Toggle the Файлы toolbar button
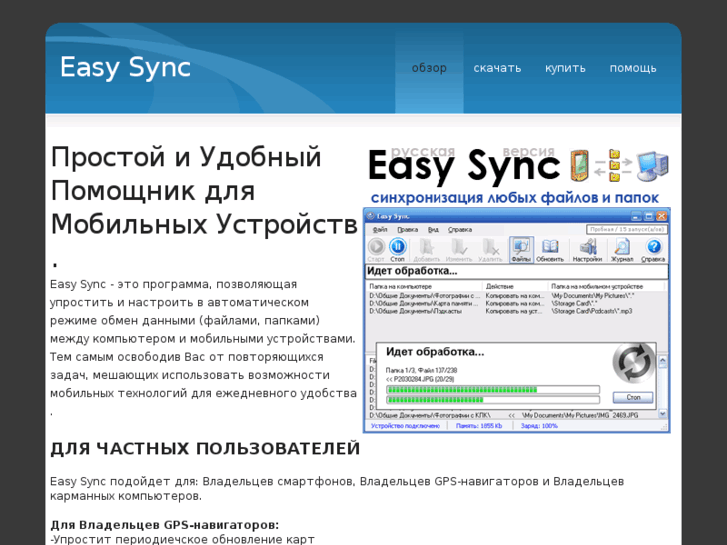The height and width of the screenshot is (545, 727). pos(521,250)
